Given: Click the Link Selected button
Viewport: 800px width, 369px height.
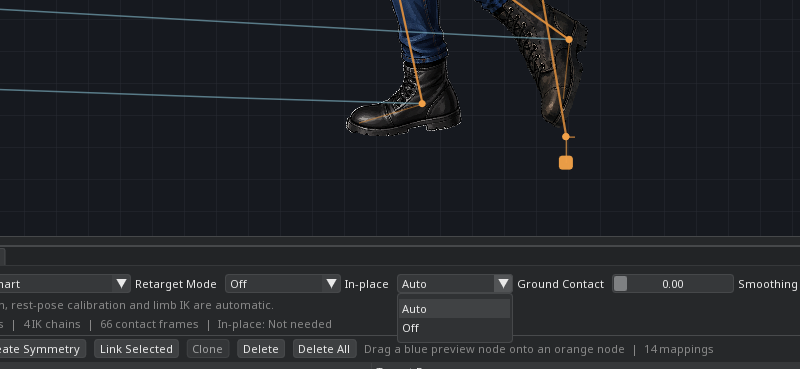Looking at the screenshot, I should (136, 349).
